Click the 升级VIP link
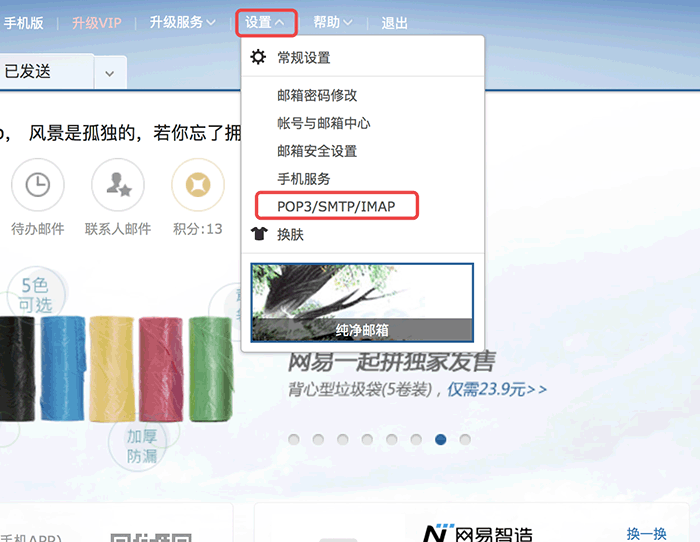 coord(96,23)
